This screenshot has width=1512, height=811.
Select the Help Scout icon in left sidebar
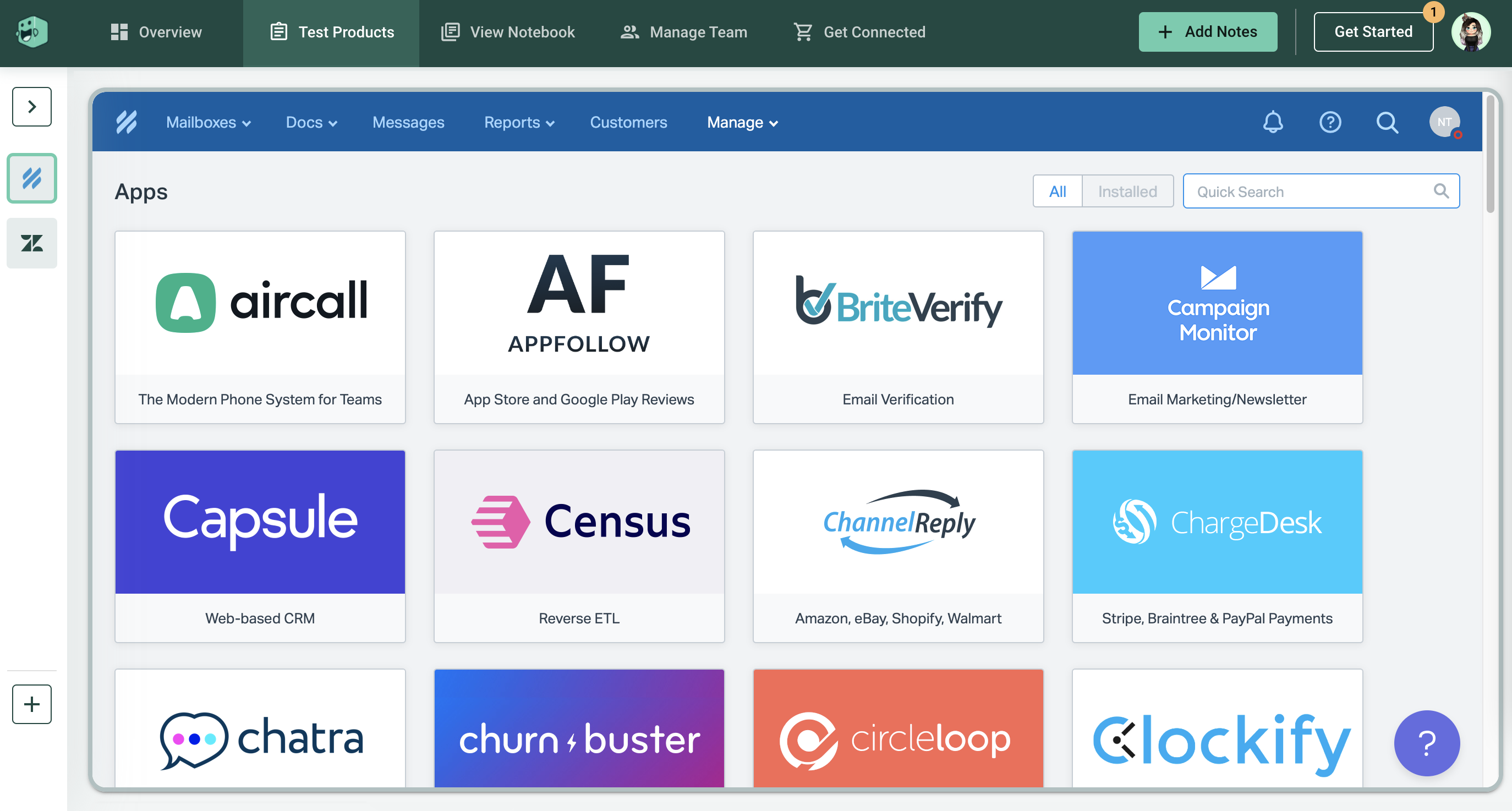click(32, 178)
